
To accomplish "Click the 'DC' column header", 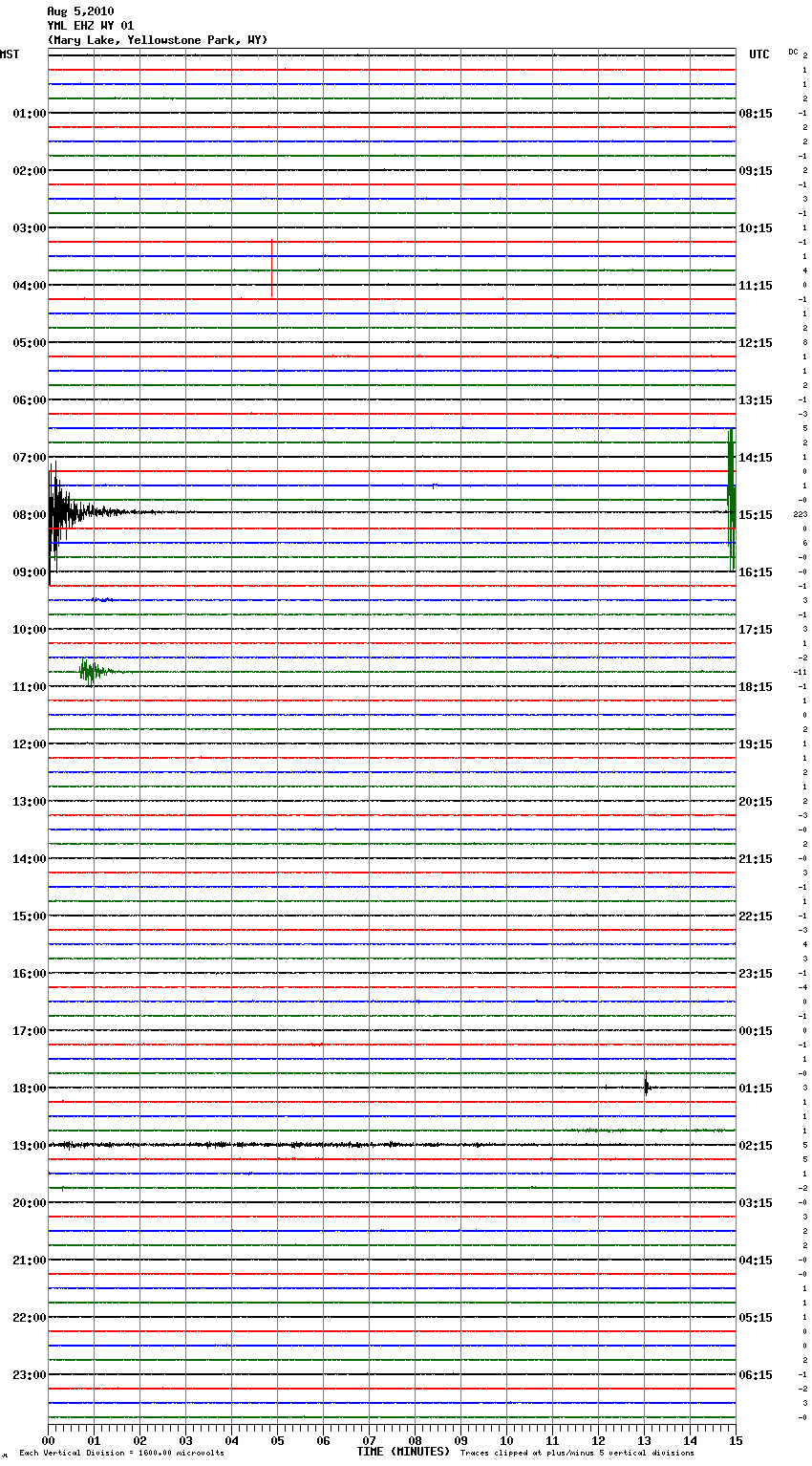I will [793, 52].
